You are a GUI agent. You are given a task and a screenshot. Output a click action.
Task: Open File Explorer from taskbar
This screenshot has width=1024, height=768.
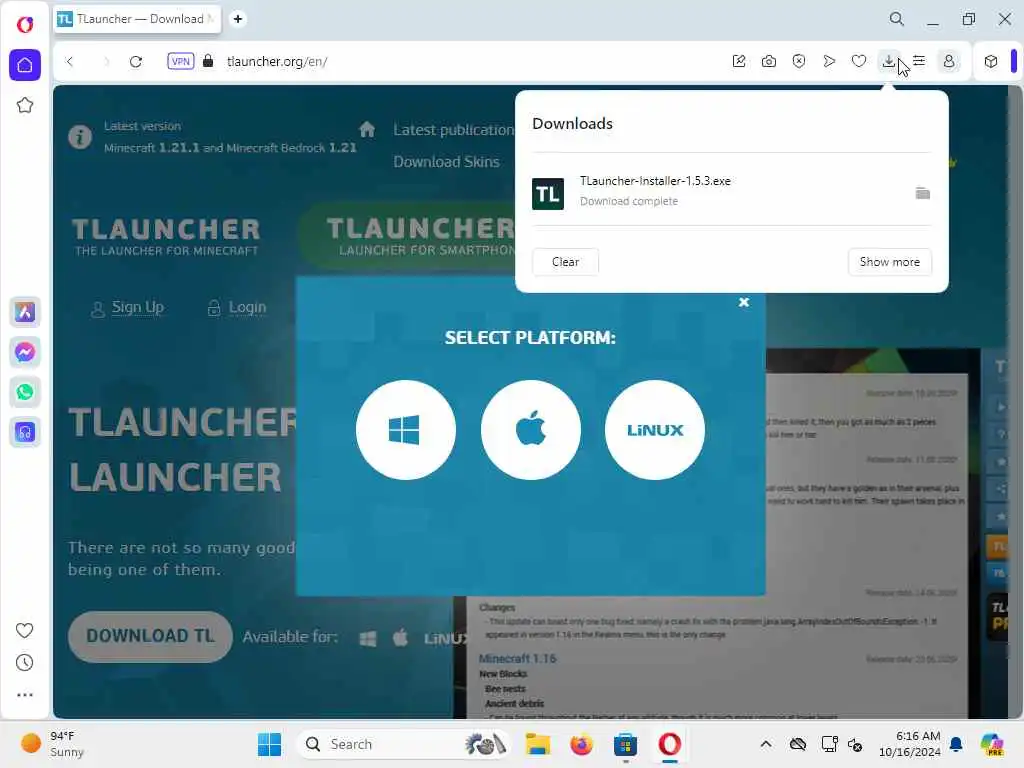538,744
